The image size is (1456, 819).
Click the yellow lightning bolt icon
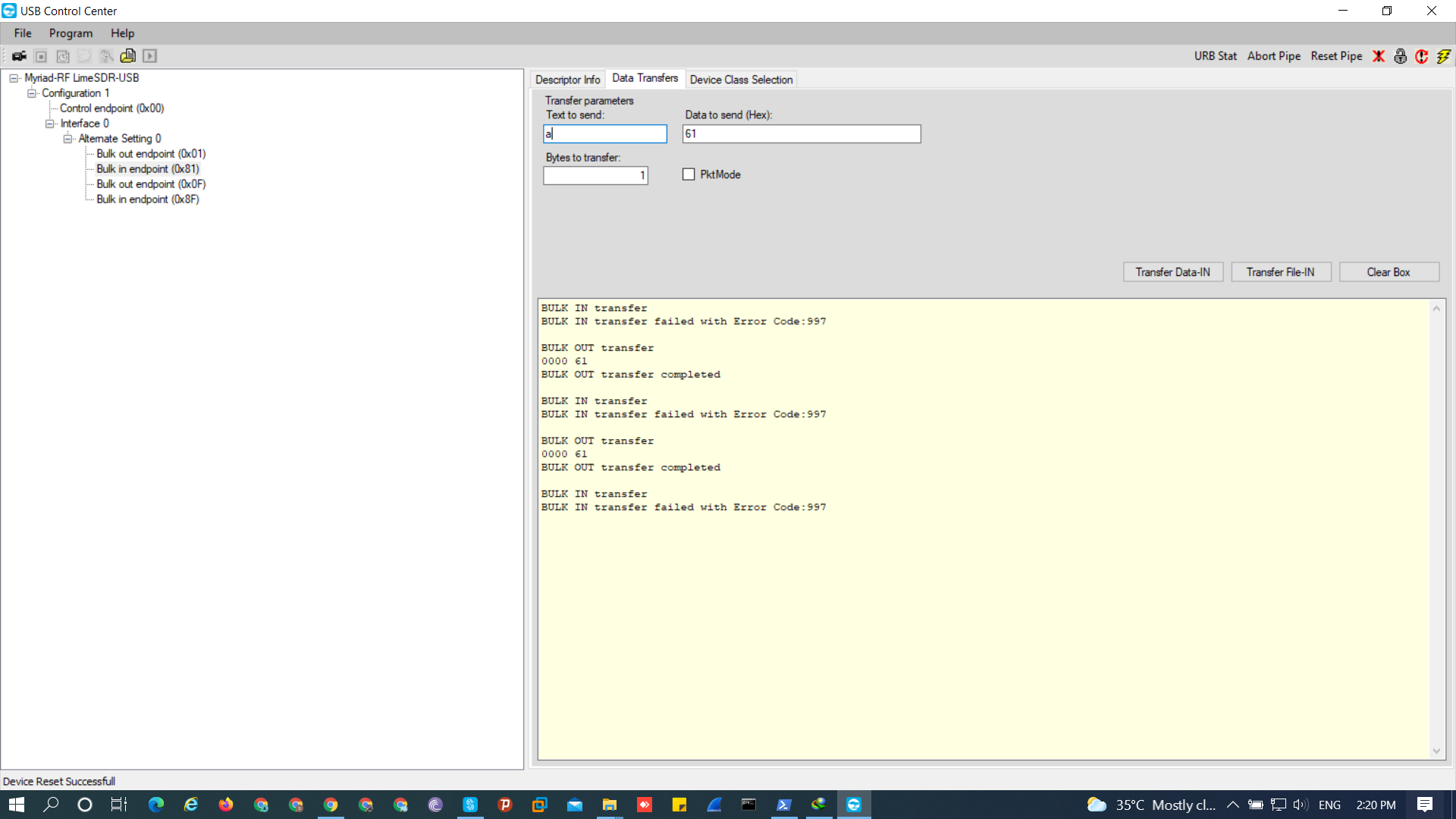click(1443, 56)
